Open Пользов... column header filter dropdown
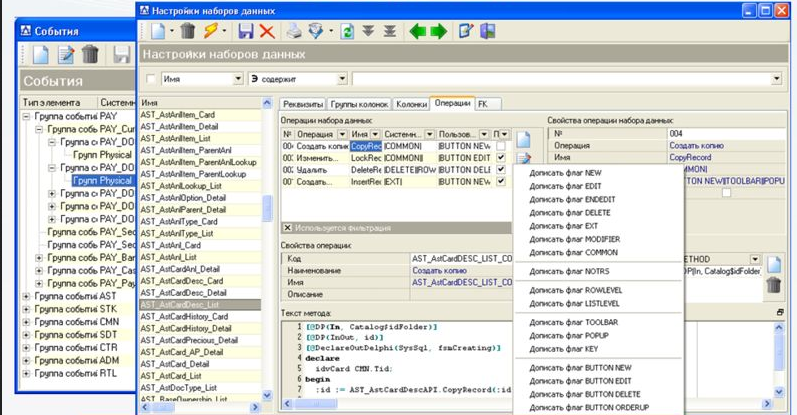 [x=484, y=134]
